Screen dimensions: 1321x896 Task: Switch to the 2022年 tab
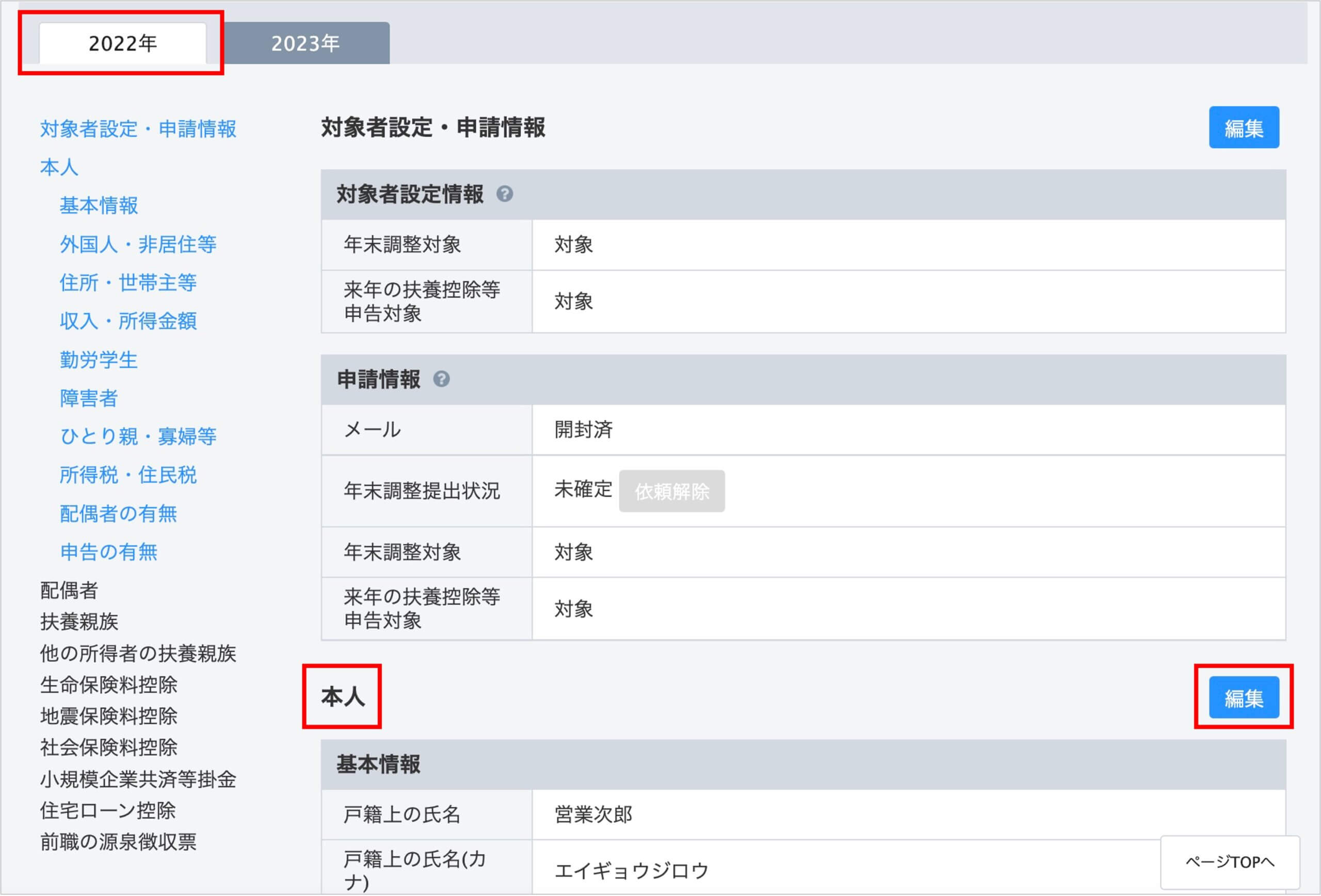122,44
